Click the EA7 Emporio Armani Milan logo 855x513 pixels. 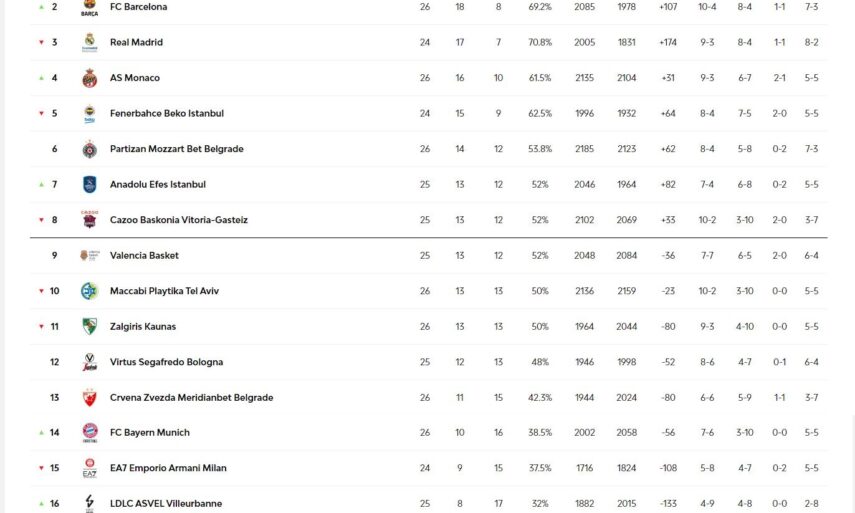[x=89, y=468]
